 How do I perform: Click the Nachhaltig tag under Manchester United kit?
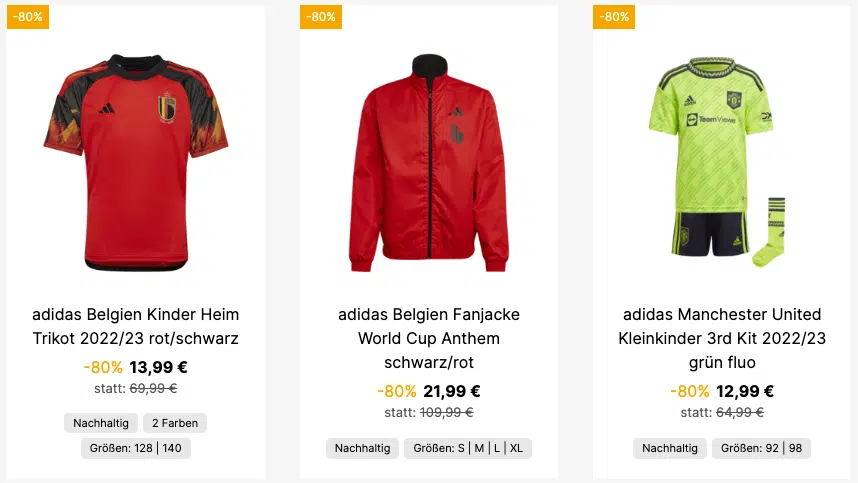coord(670,448)
